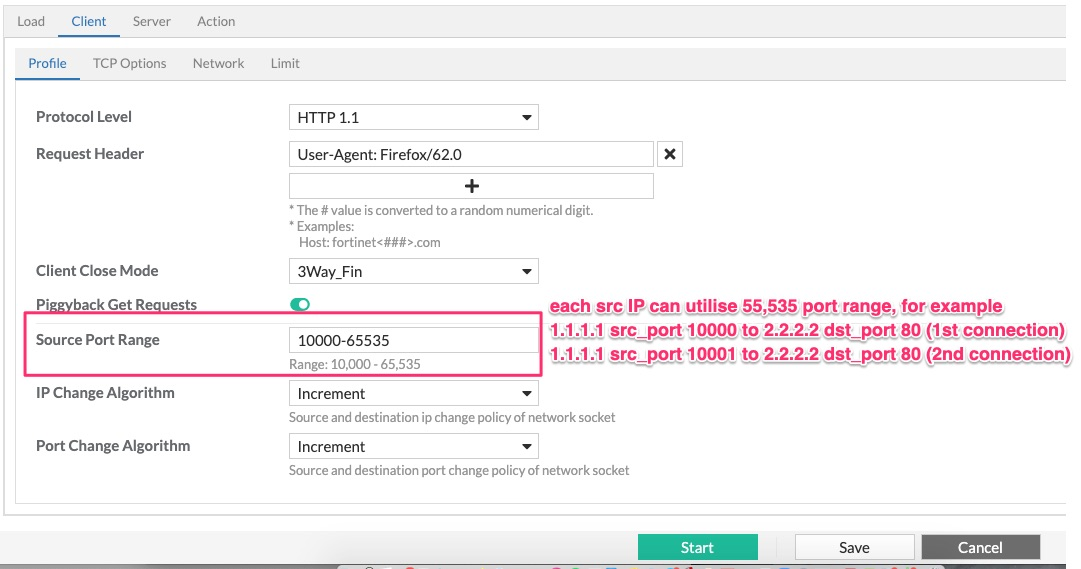Click the IP Change Algorithm label
1081x569 pixels.
tap(105, 392)
